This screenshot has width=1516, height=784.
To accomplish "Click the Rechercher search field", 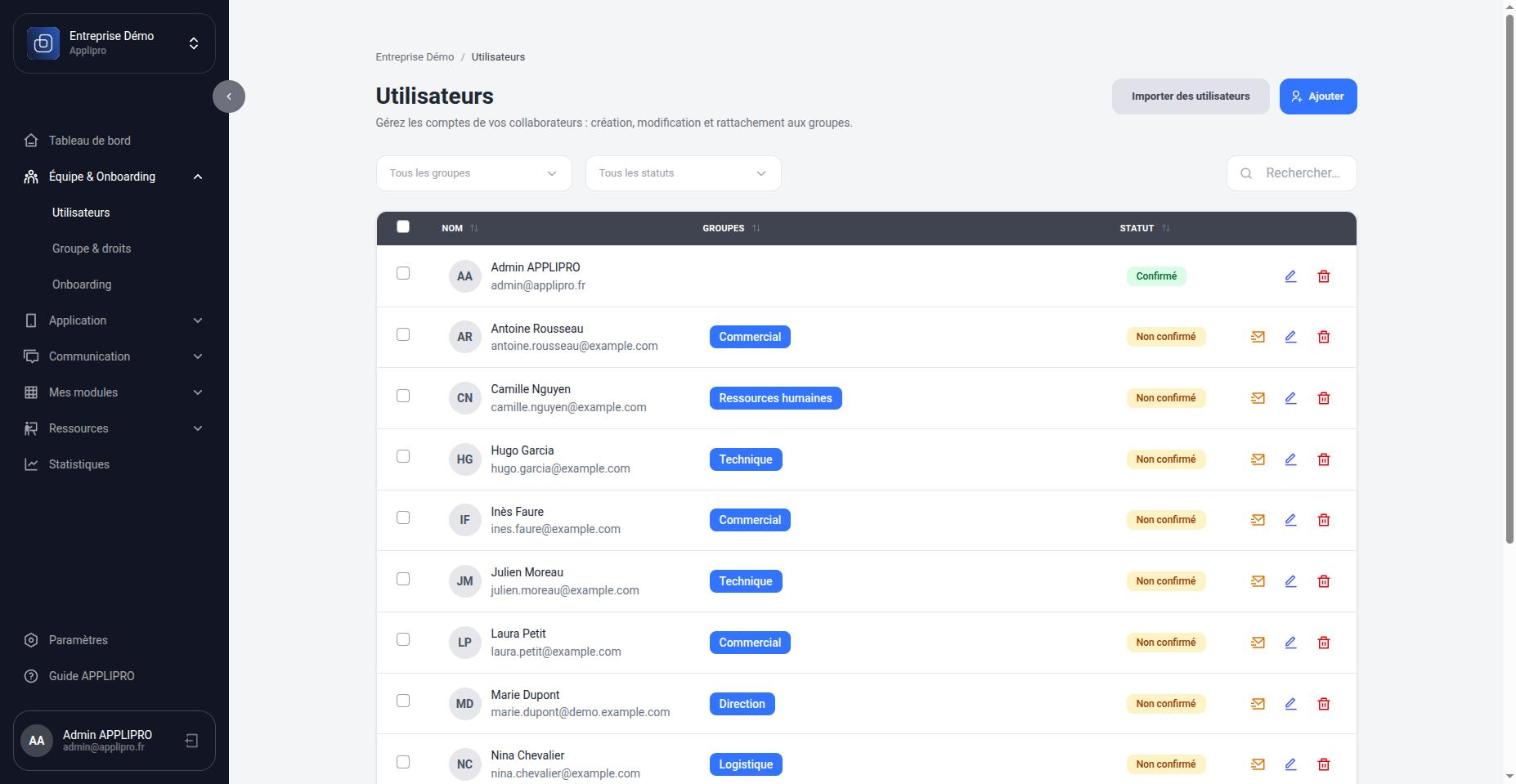I will pyautogui.click(x=1292, y=173).
